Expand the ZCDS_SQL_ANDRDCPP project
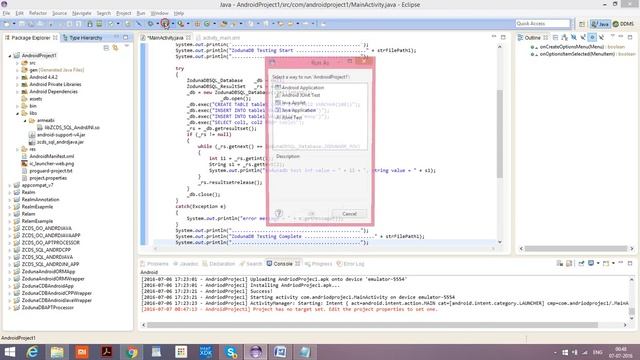 point(10,250)
